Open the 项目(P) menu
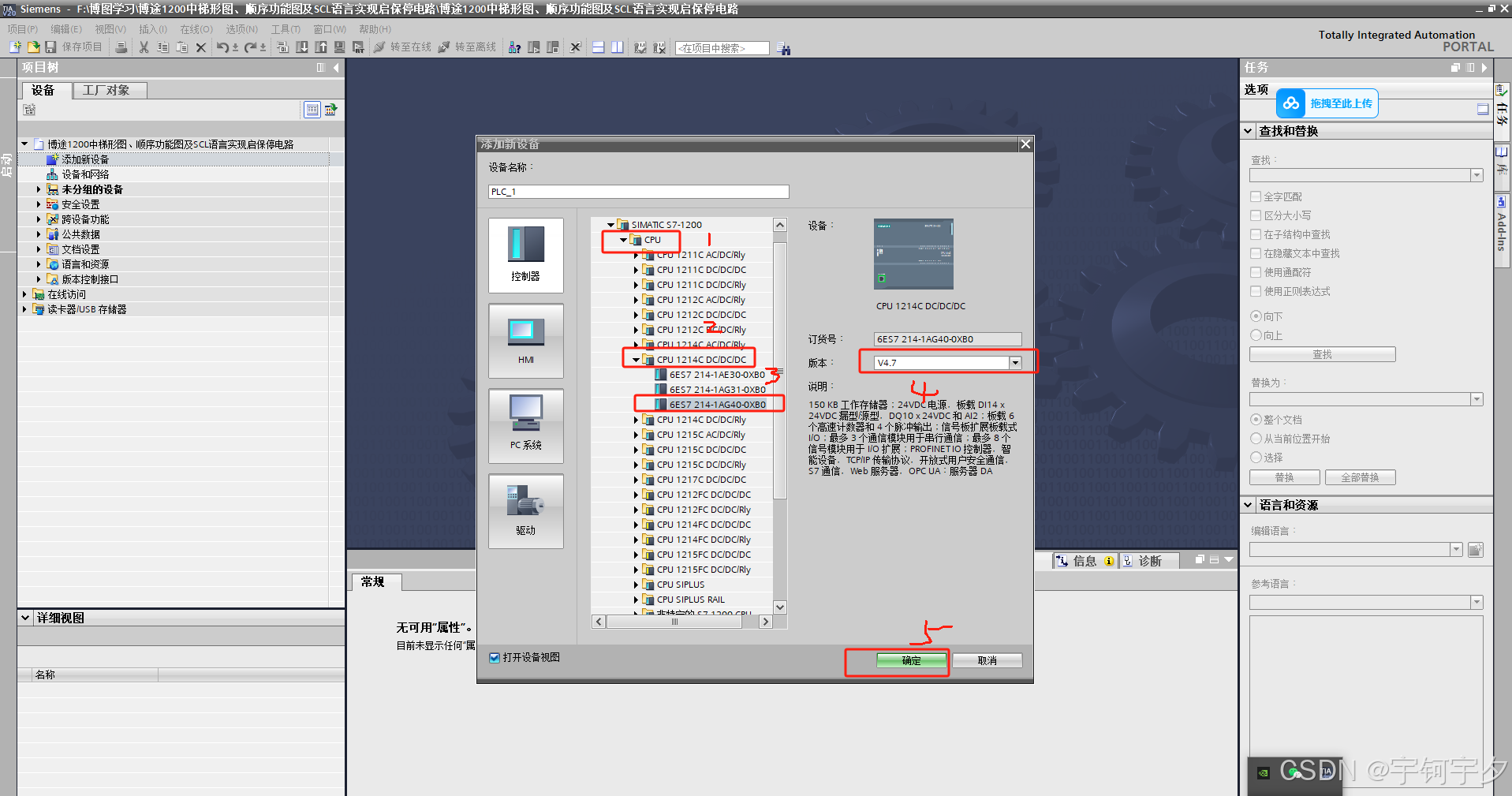Viewport: 1512px width, 796px height. [23, 29]
